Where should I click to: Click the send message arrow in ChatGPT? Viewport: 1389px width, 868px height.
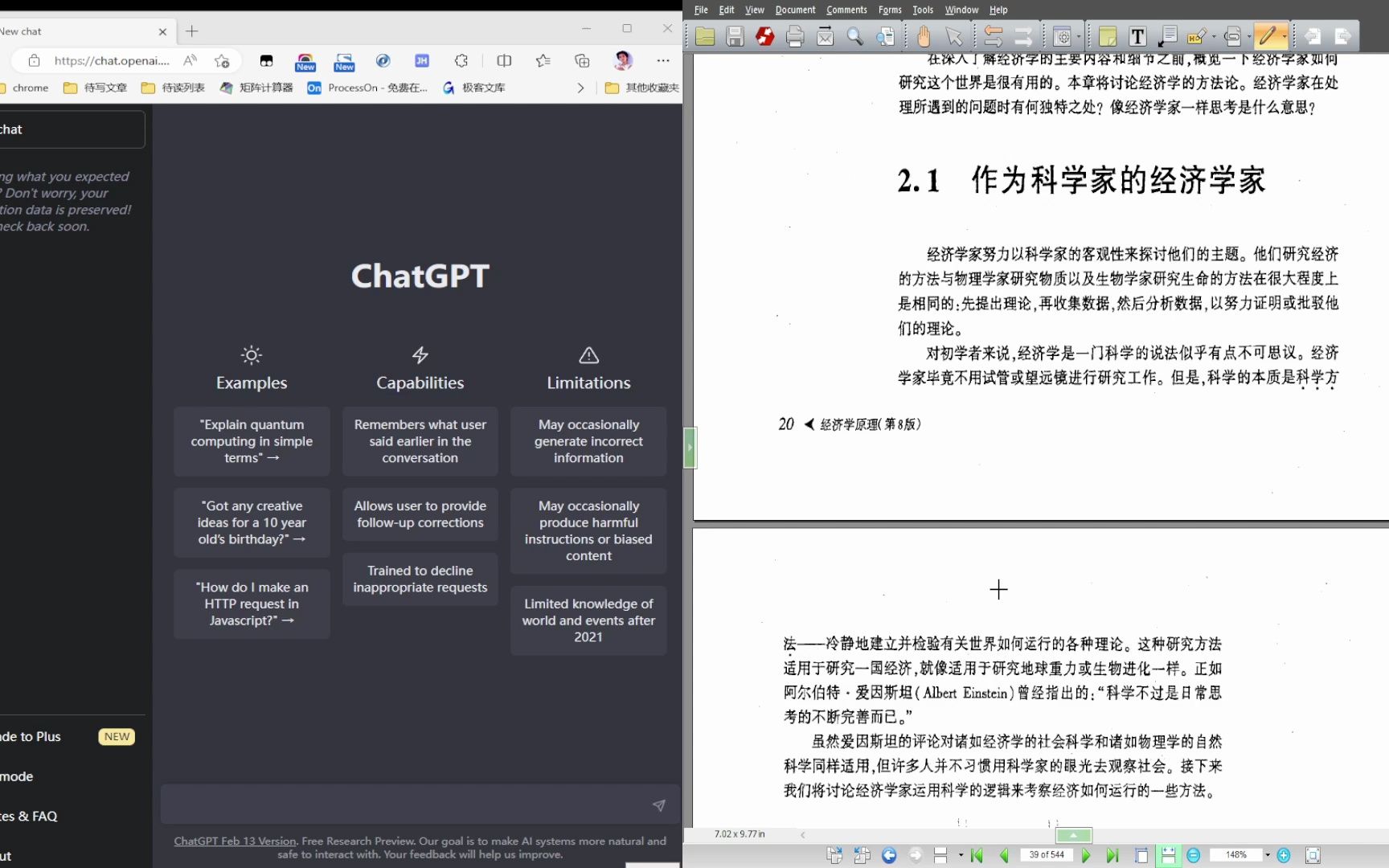659,805
